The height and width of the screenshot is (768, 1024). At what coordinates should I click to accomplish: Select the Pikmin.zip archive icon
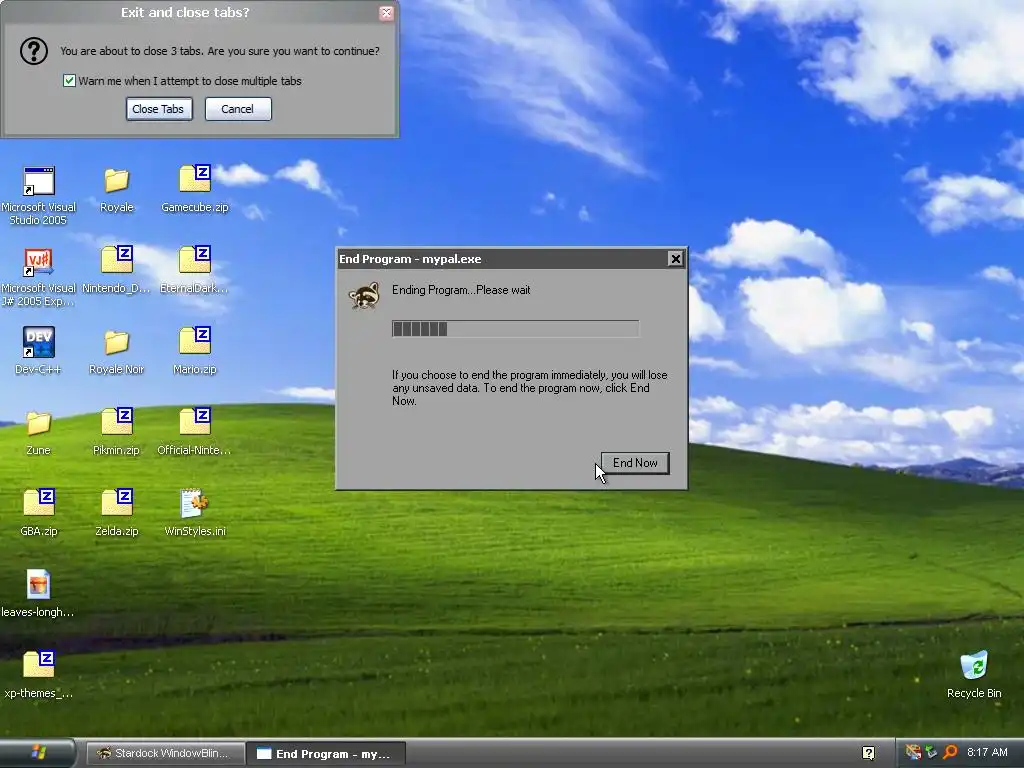point(116,421)
